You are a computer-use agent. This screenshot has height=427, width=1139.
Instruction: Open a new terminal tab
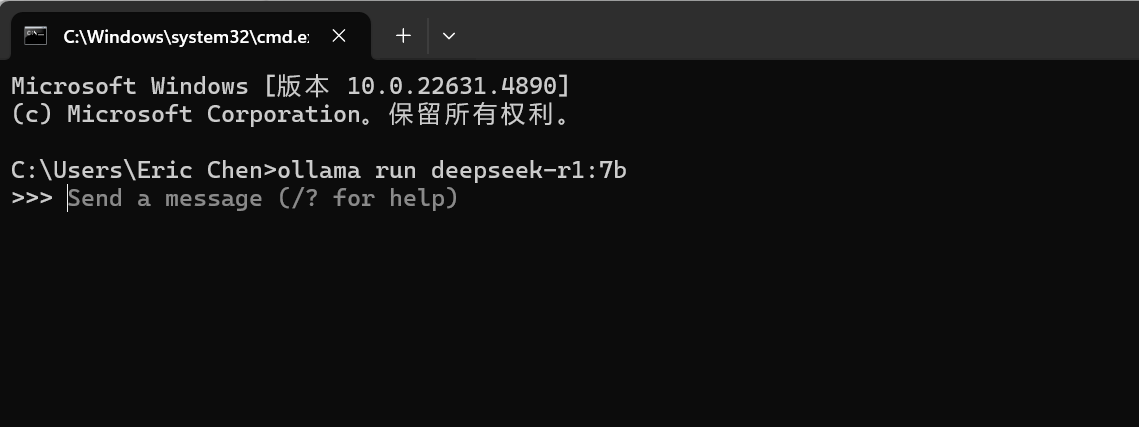click(x=403, y=36)
